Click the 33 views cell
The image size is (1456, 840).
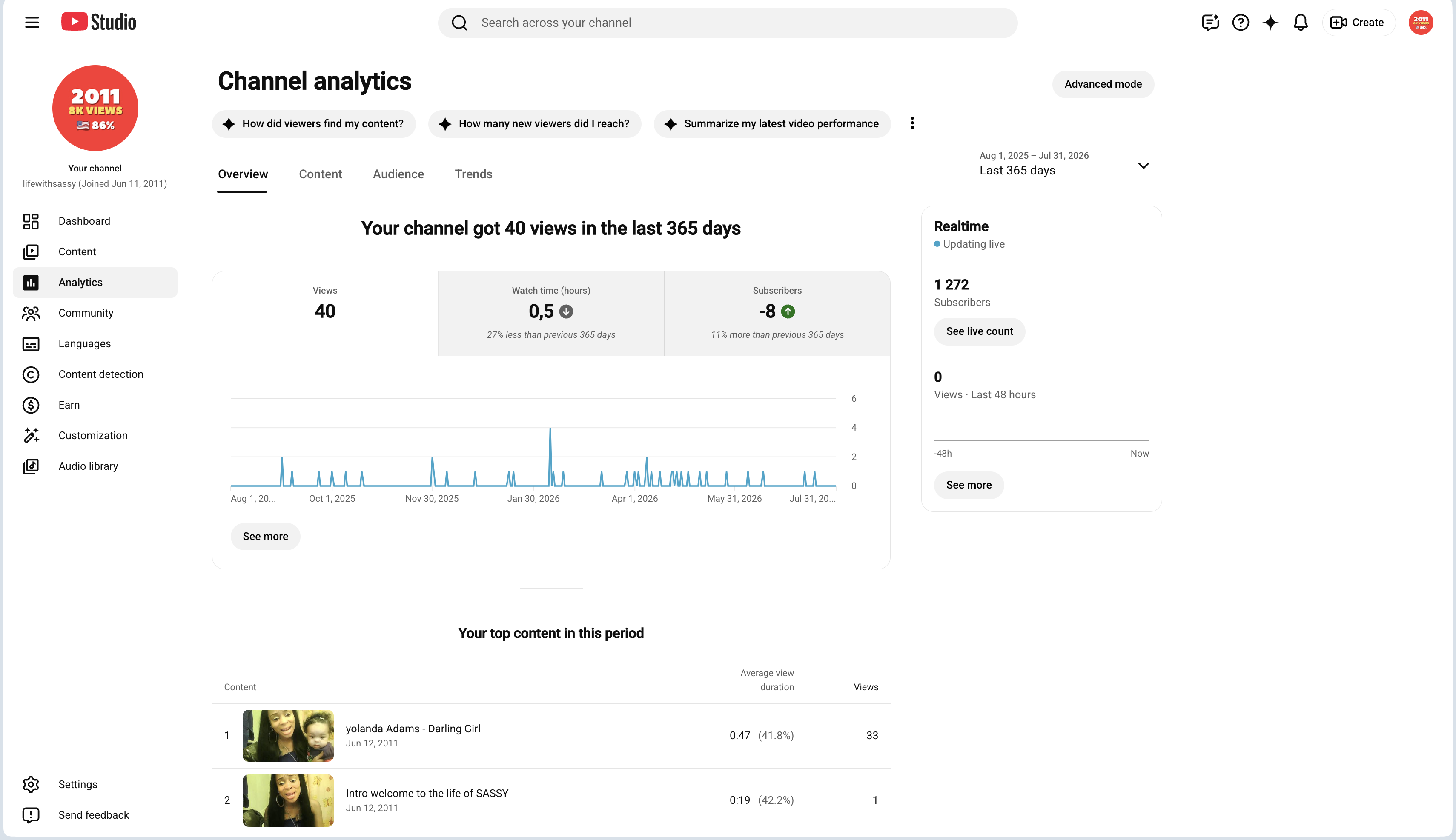(x=872, y=736)
